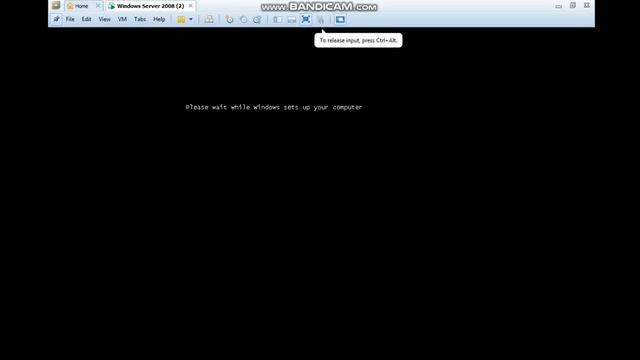Close the VMware window

[587, 5]
